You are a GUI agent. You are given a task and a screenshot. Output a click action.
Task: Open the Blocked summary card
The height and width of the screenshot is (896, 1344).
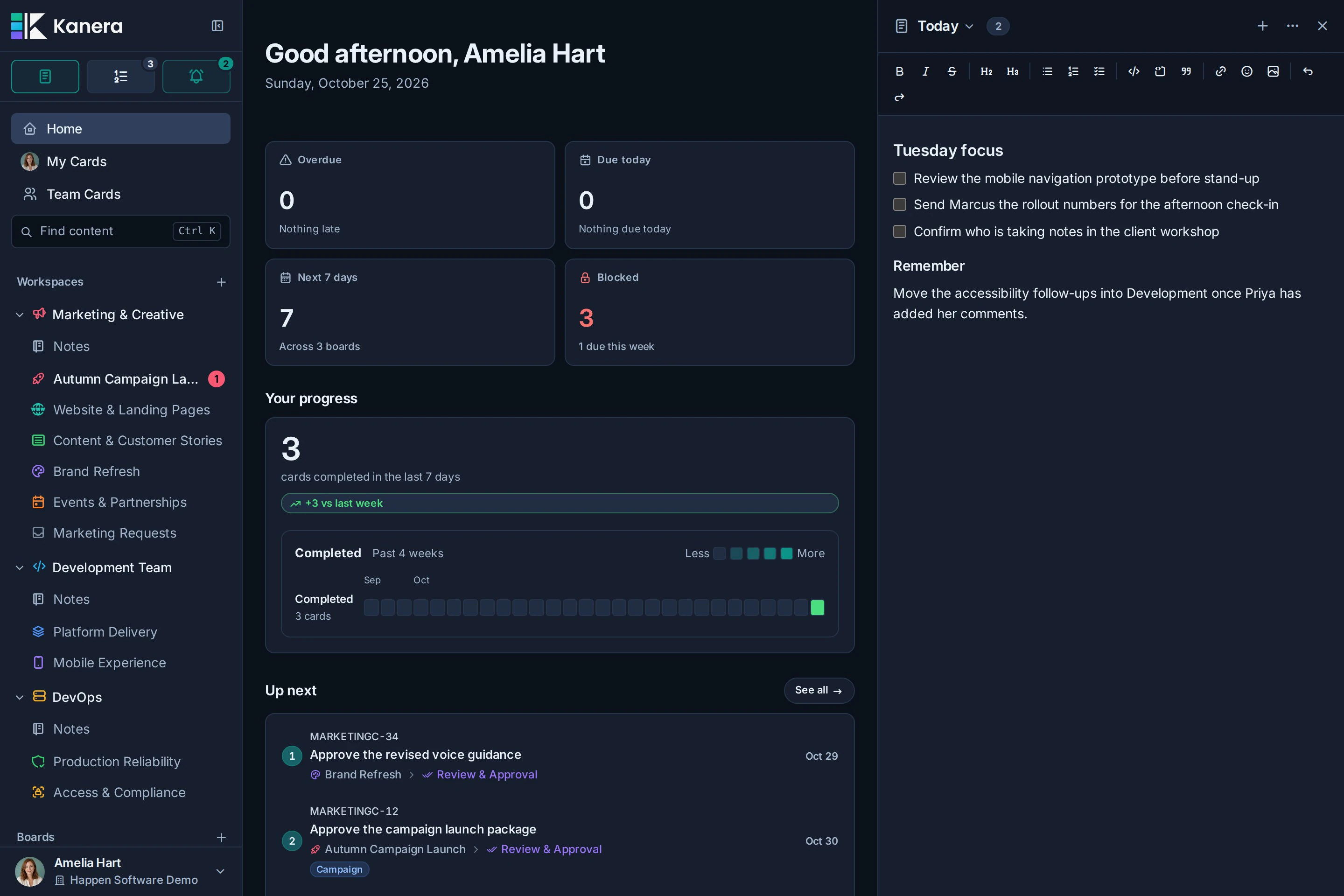click(x=709, y=312)
